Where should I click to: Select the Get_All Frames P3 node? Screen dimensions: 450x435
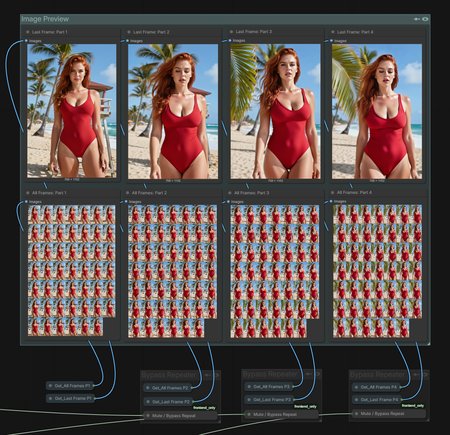(269, 387)
